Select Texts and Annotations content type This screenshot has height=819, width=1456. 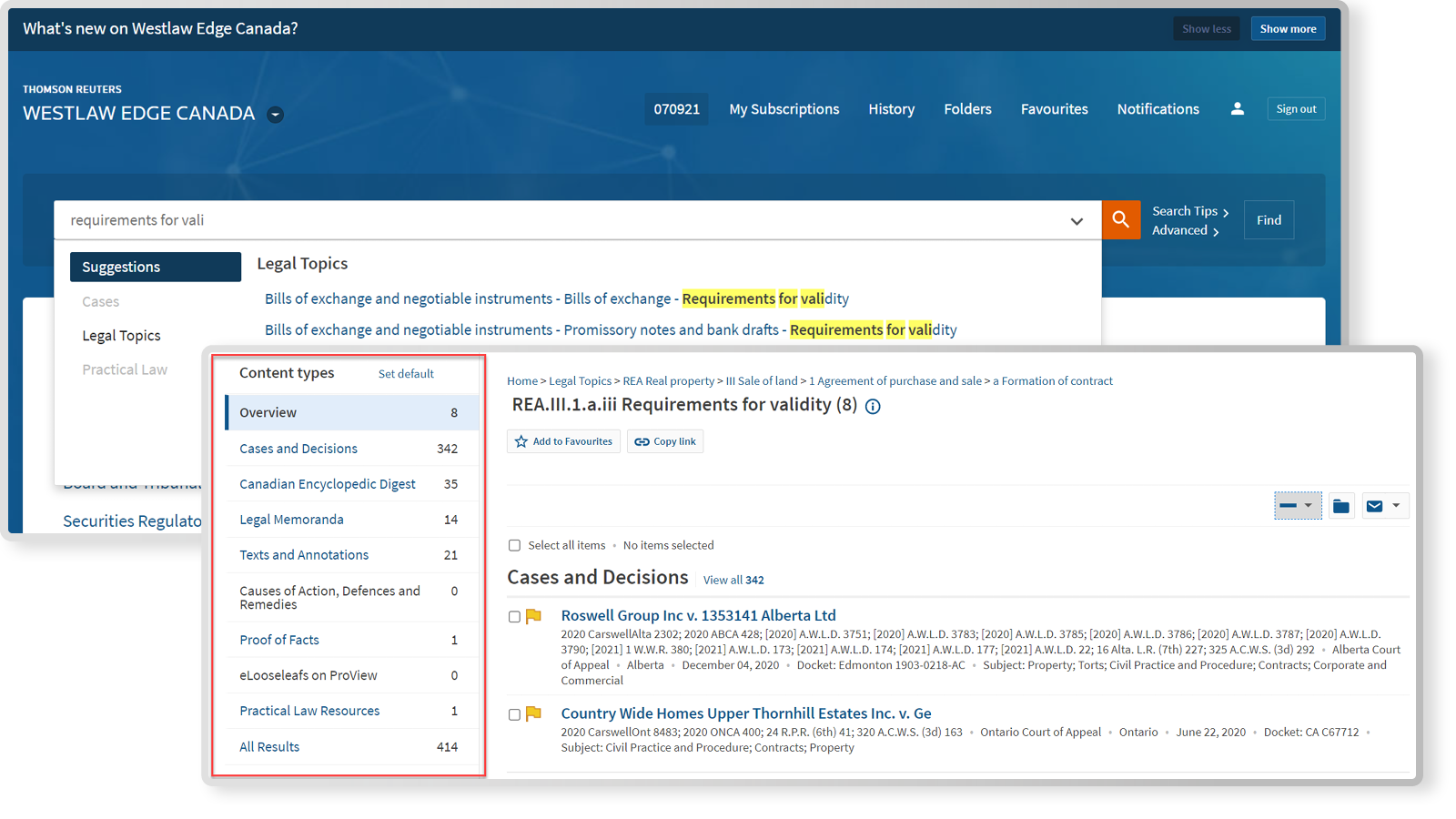(x=352, y=555)
